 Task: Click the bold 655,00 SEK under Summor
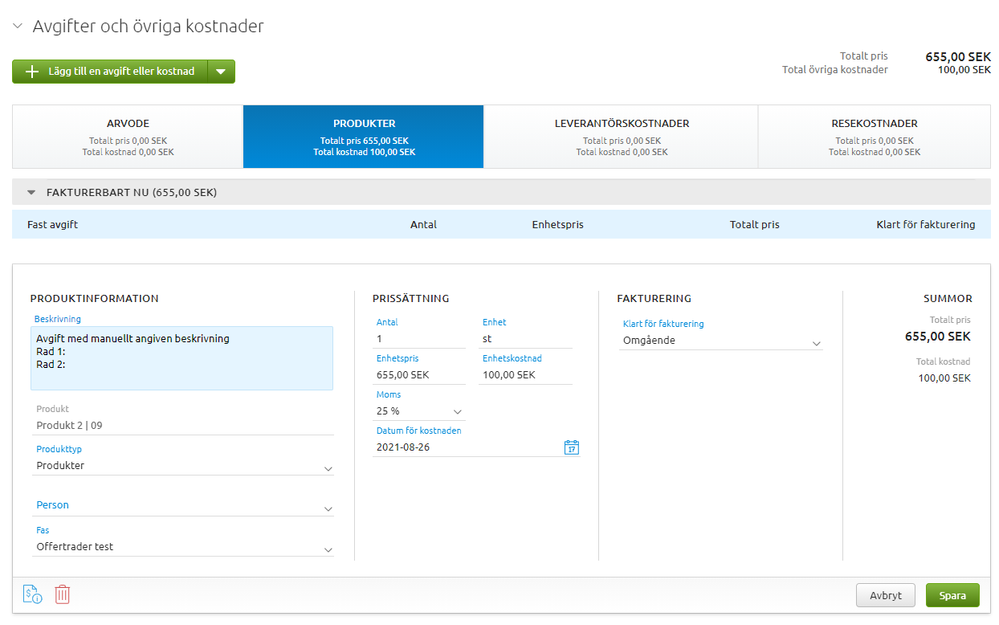[x=938, y=336]
